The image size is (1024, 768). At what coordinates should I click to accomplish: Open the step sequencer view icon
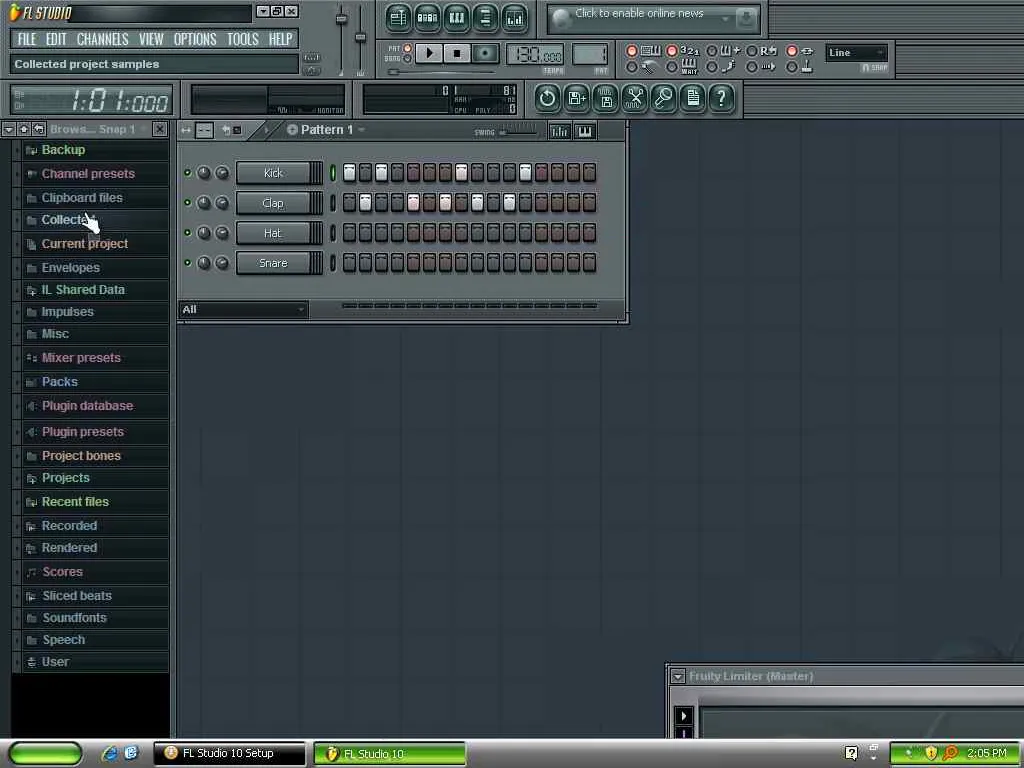[x=427, y=18]
